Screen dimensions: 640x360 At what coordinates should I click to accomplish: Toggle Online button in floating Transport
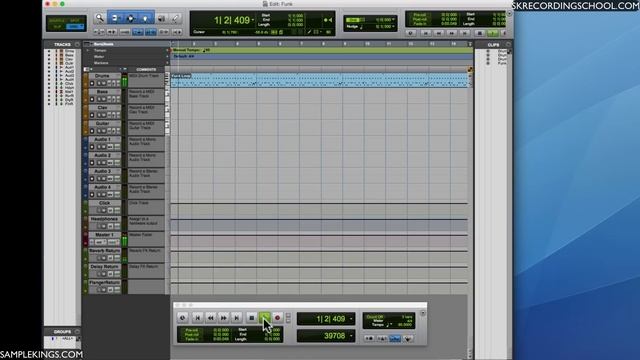coord(182,318)
